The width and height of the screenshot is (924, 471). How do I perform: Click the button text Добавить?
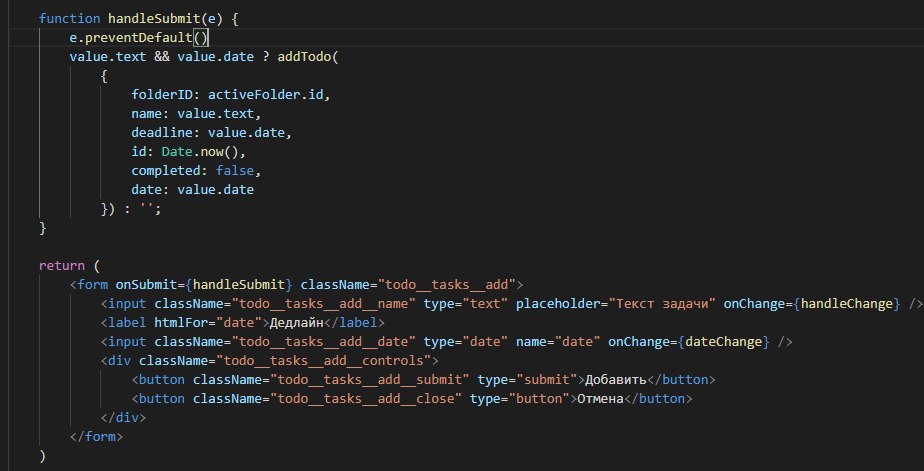point(616,379)
